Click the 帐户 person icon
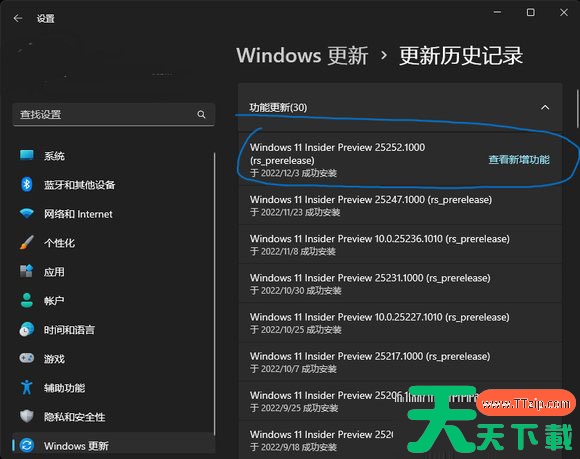Viewport: 580px width, 459px height. (27, 300)
